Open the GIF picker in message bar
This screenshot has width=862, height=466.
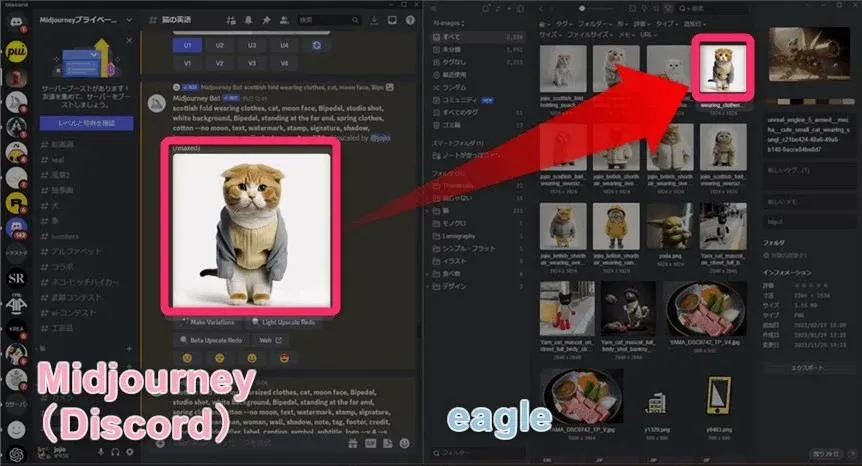coord(371,443)
